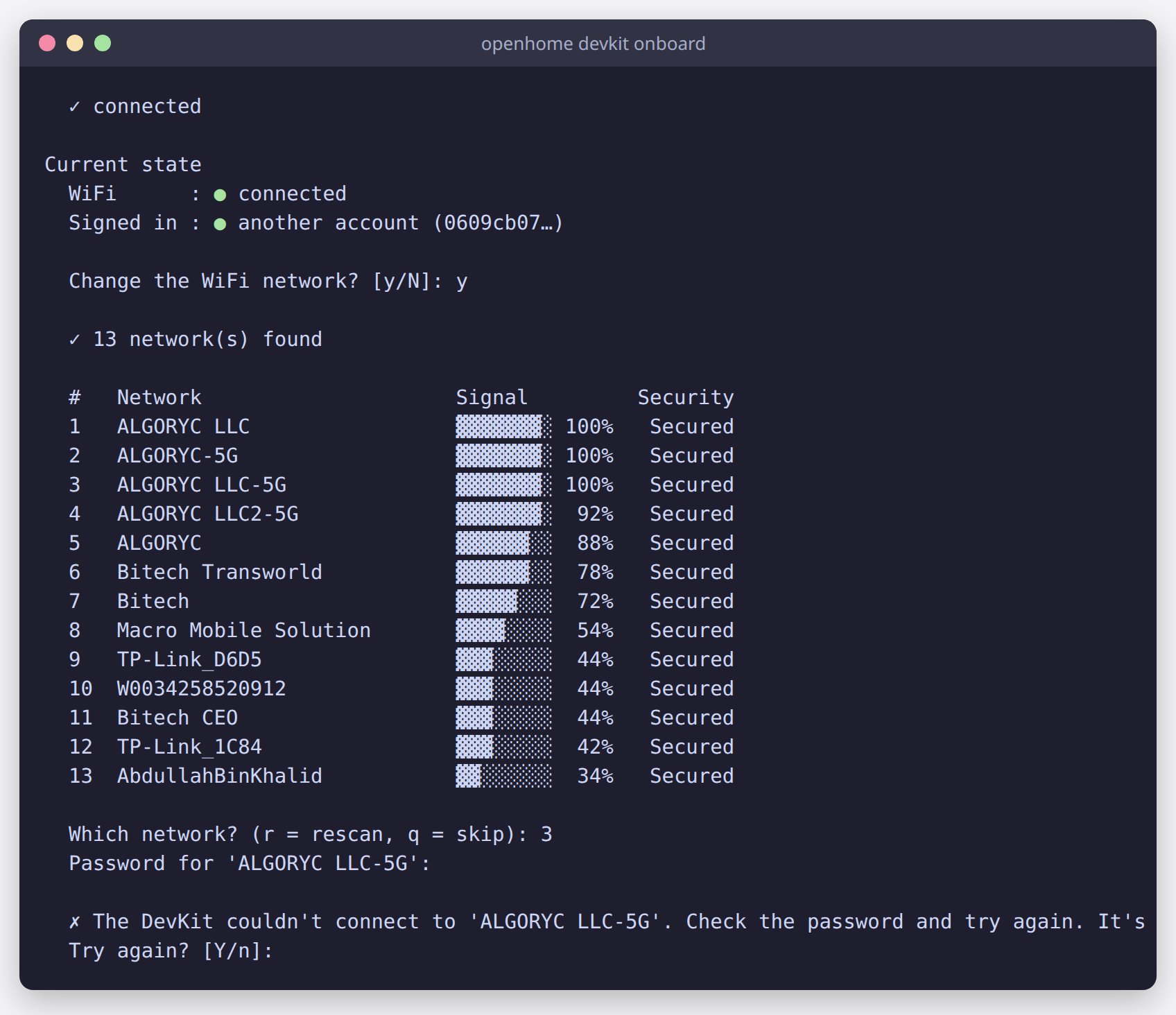Select the ALGORYC LLC-5G network row
Screen dimensions: 1176x1015
[401, 485]
